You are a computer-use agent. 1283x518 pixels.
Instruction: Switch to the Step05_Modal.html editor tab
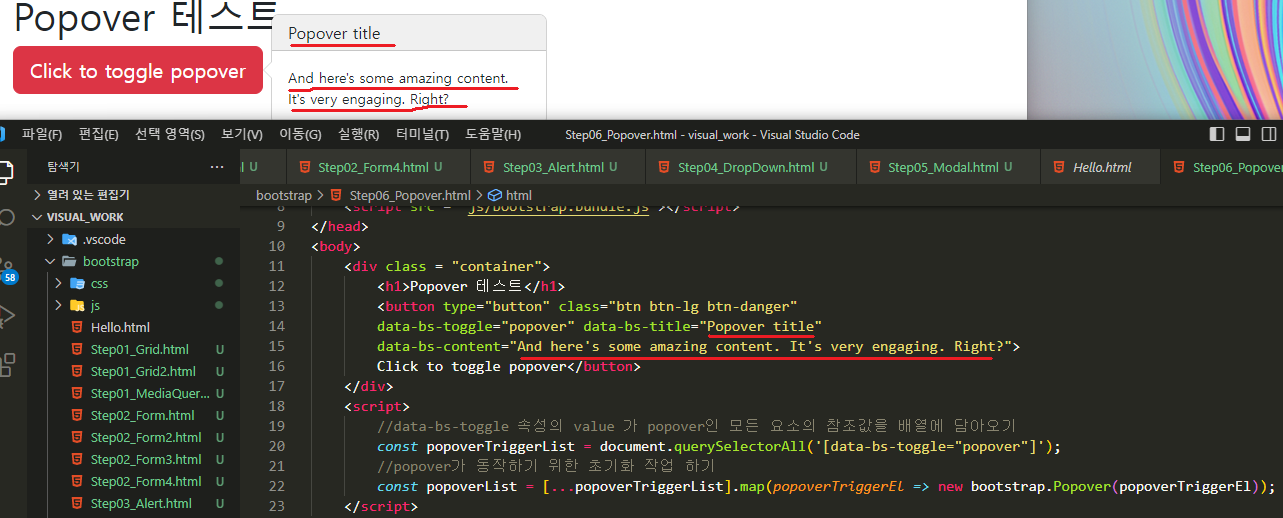point(948,167)
